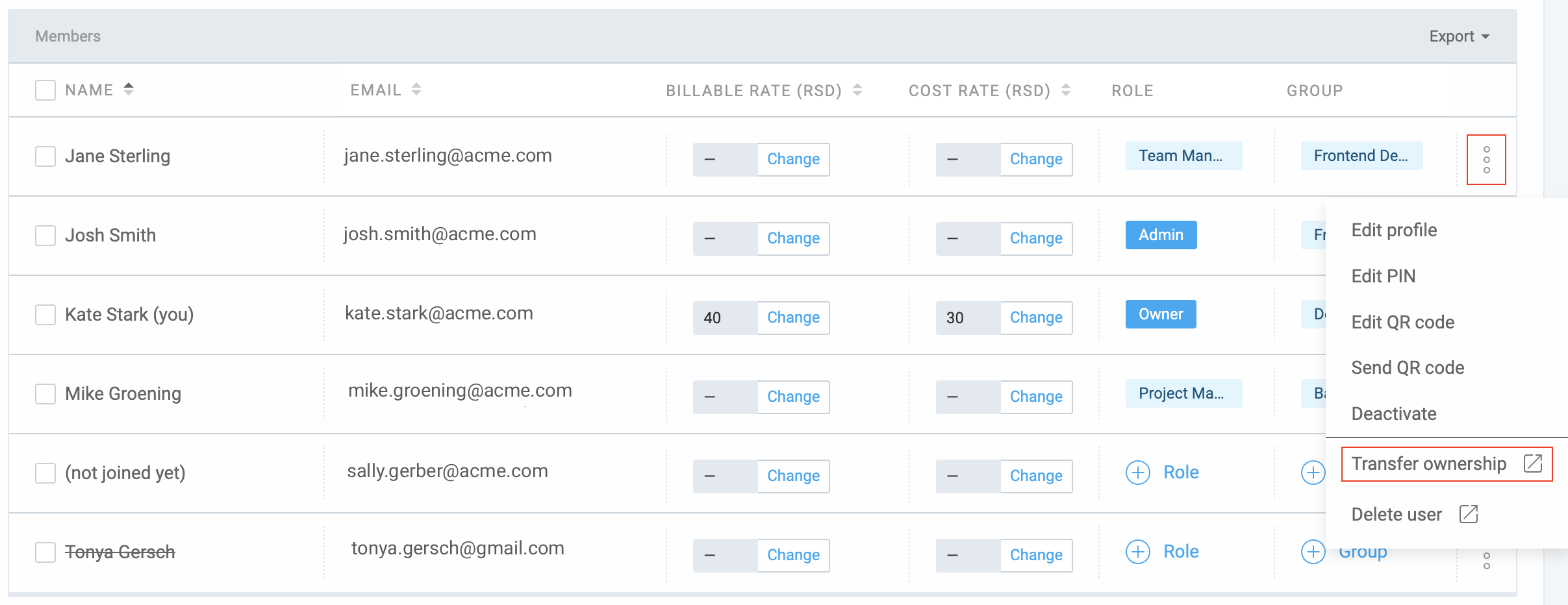Sort by Cost Rate column arrows
The width and height of the screenshot is (1568, 605).
1066,90
